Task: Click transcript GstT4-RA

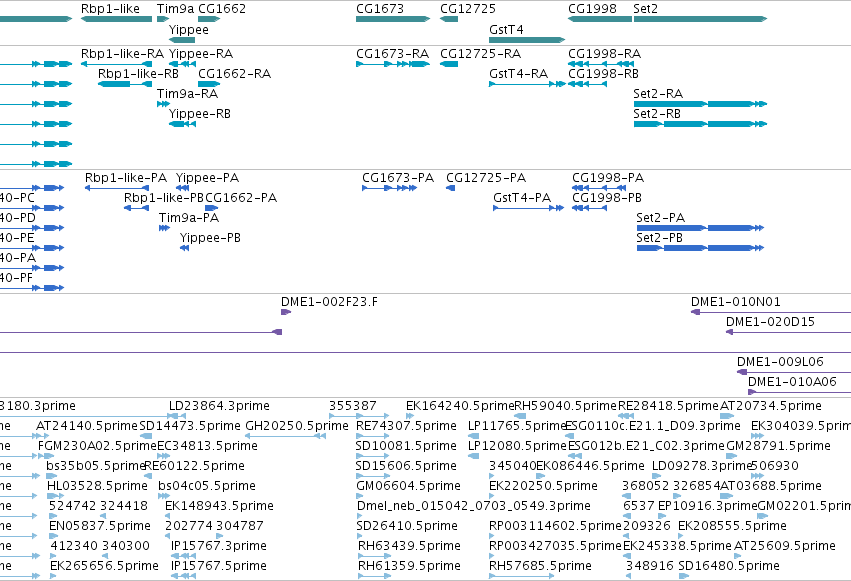Action: click(x=527, y=84)
